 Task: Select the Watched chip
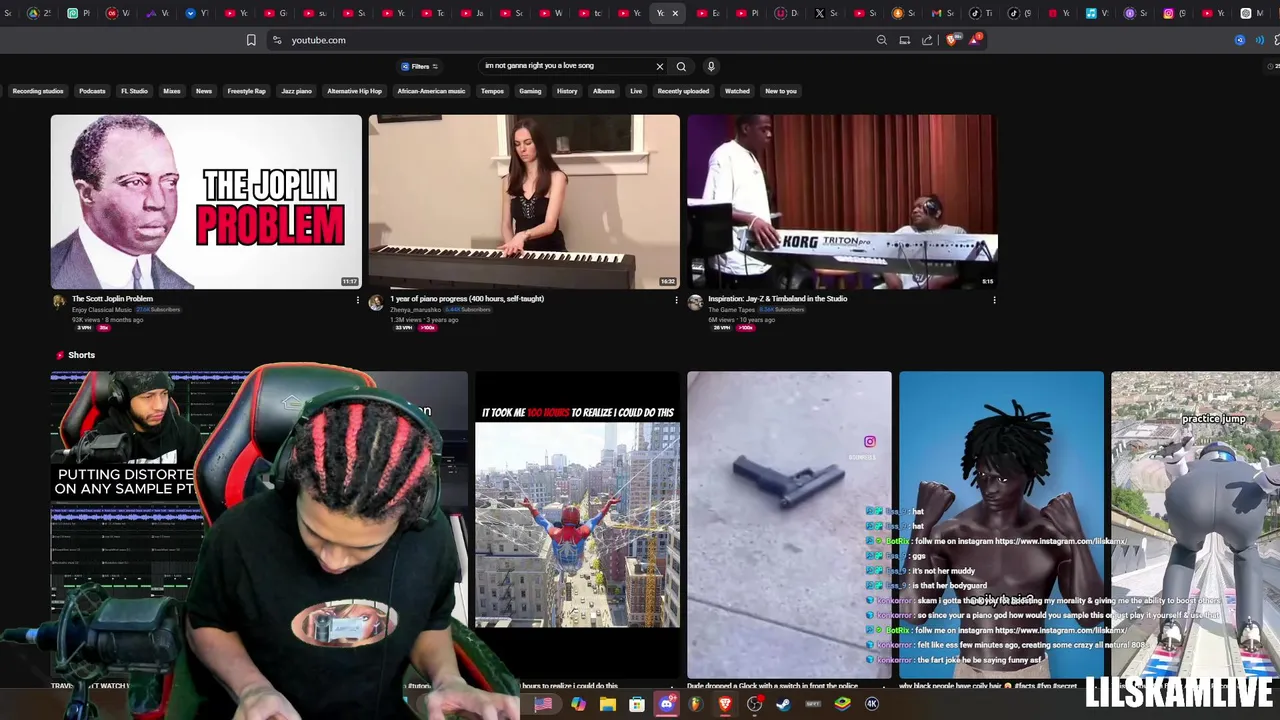pos(737,91)
